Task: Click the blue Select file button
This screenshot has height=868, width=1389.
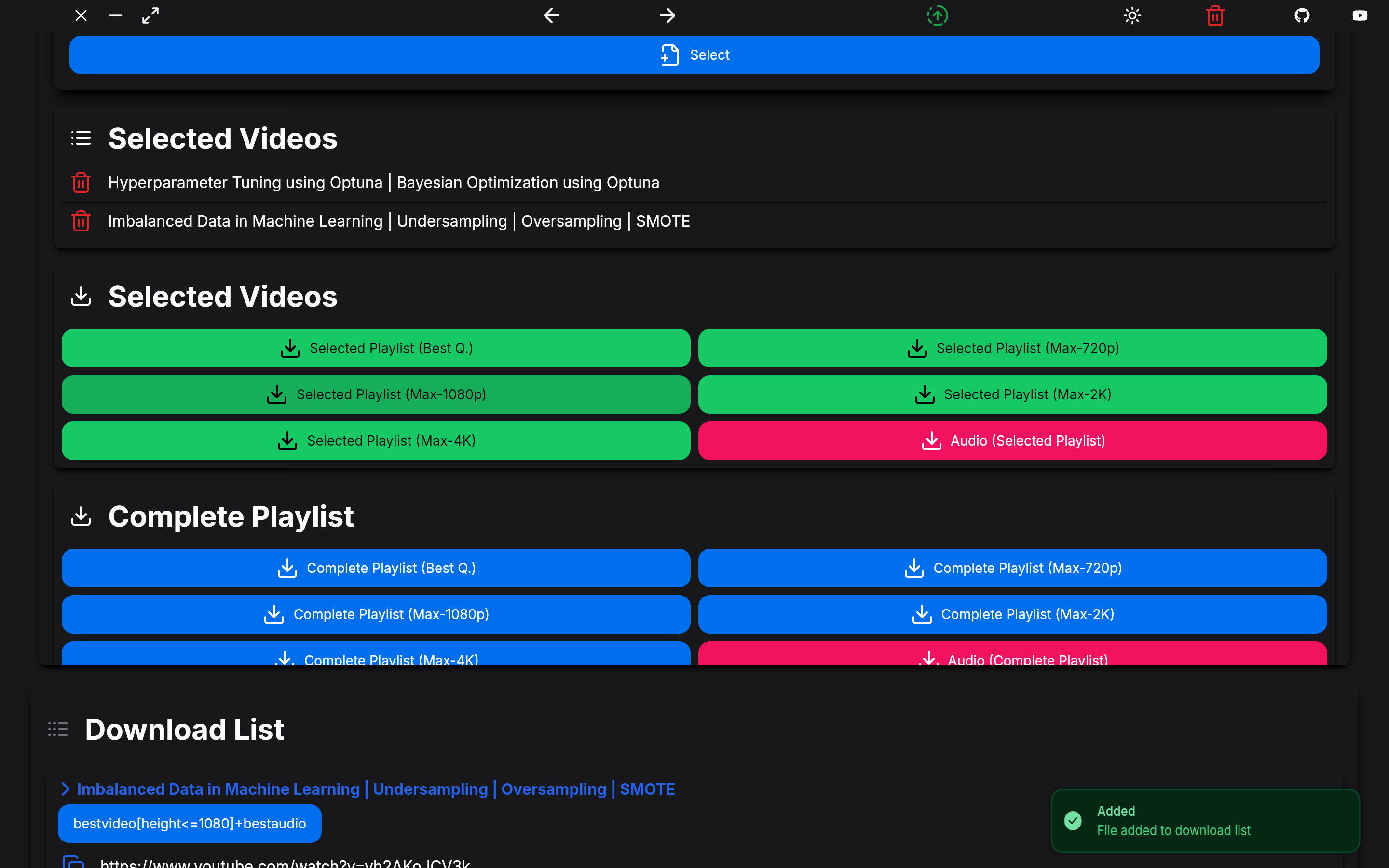Action: coord(694,55)
